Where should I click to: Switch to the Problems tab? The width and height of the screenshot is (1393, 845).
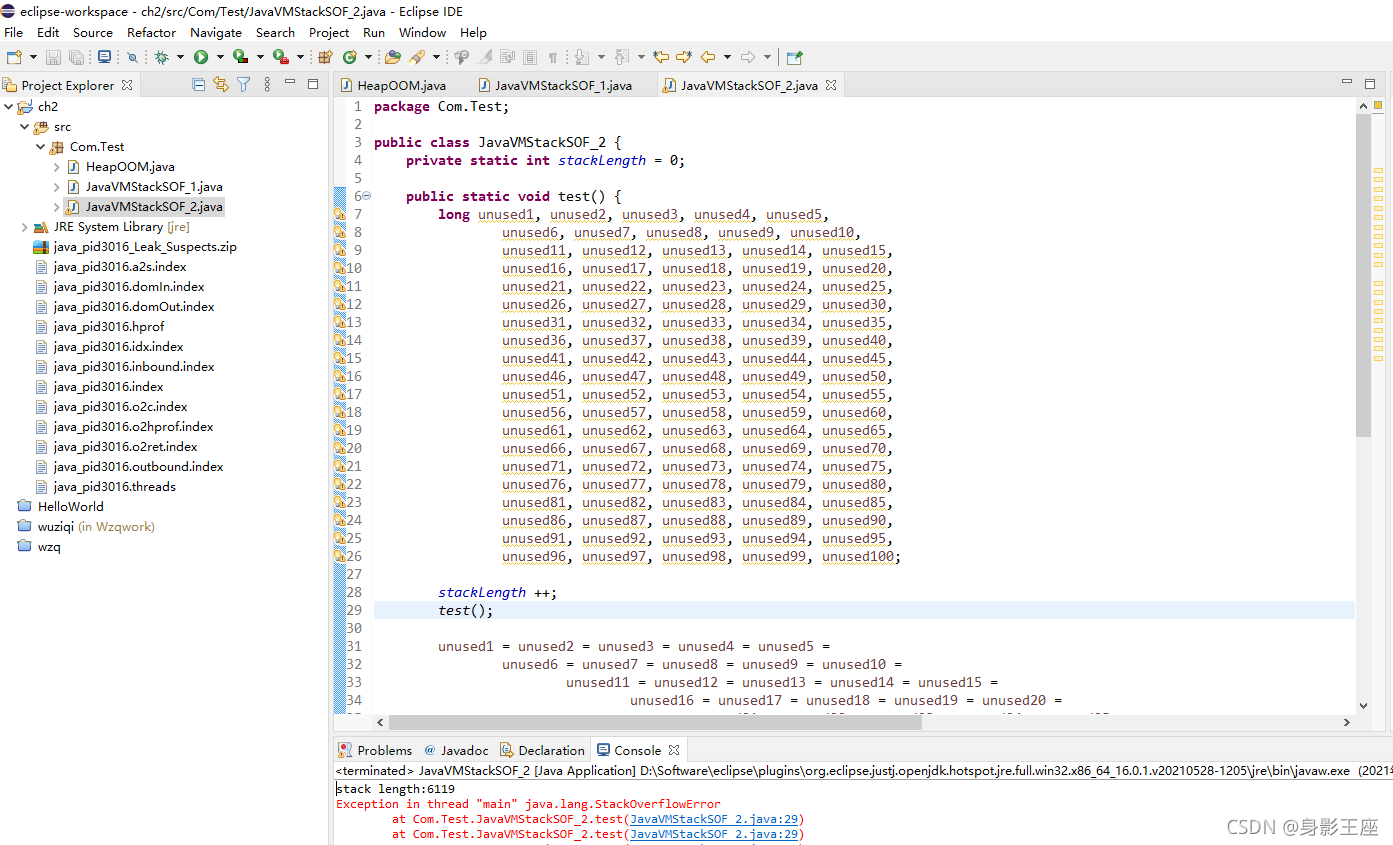click(375, 750)
